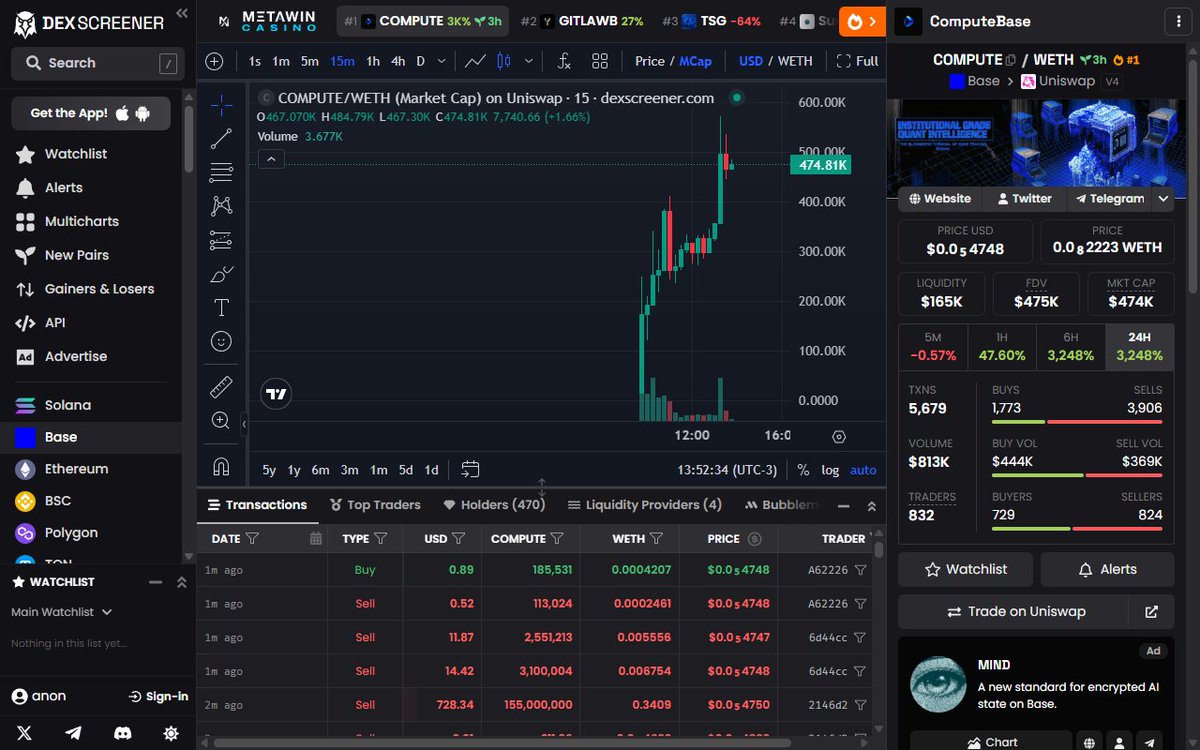Open the chart layout grid selector
The image size is (1200, 750).
tap(600, 61)
